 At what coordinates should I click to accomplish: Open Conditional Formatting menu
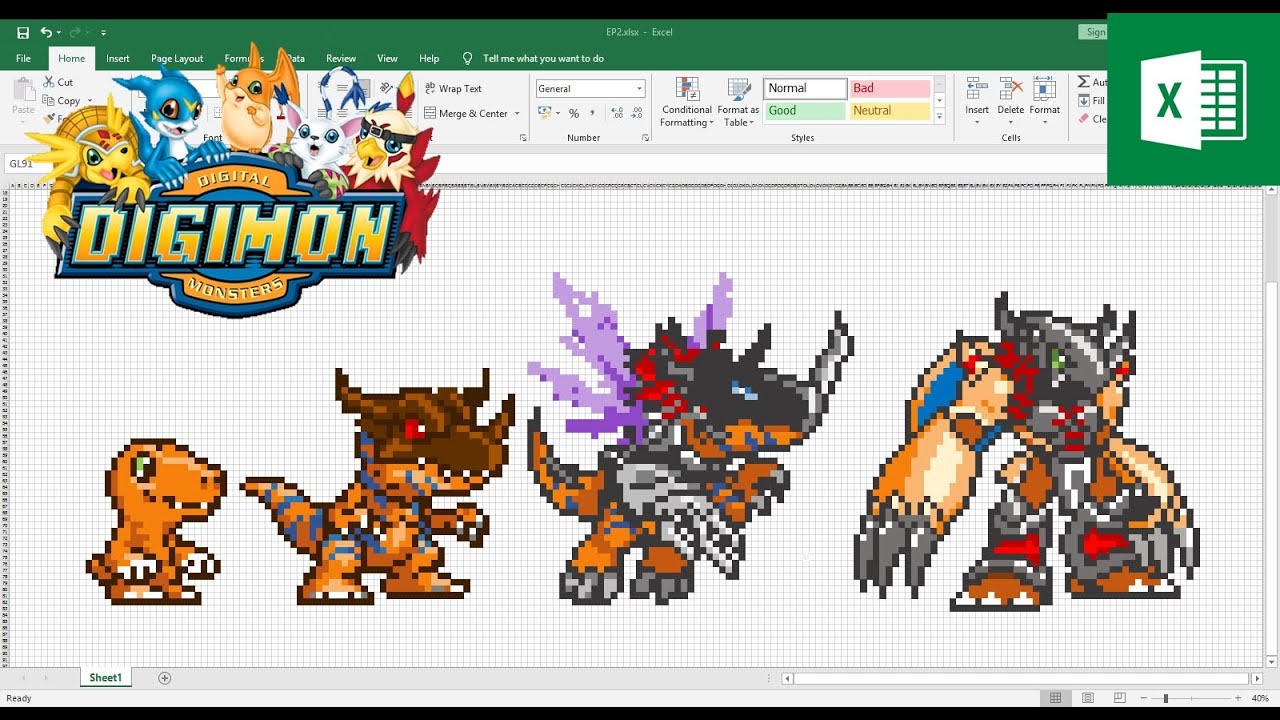coord(687,102)
